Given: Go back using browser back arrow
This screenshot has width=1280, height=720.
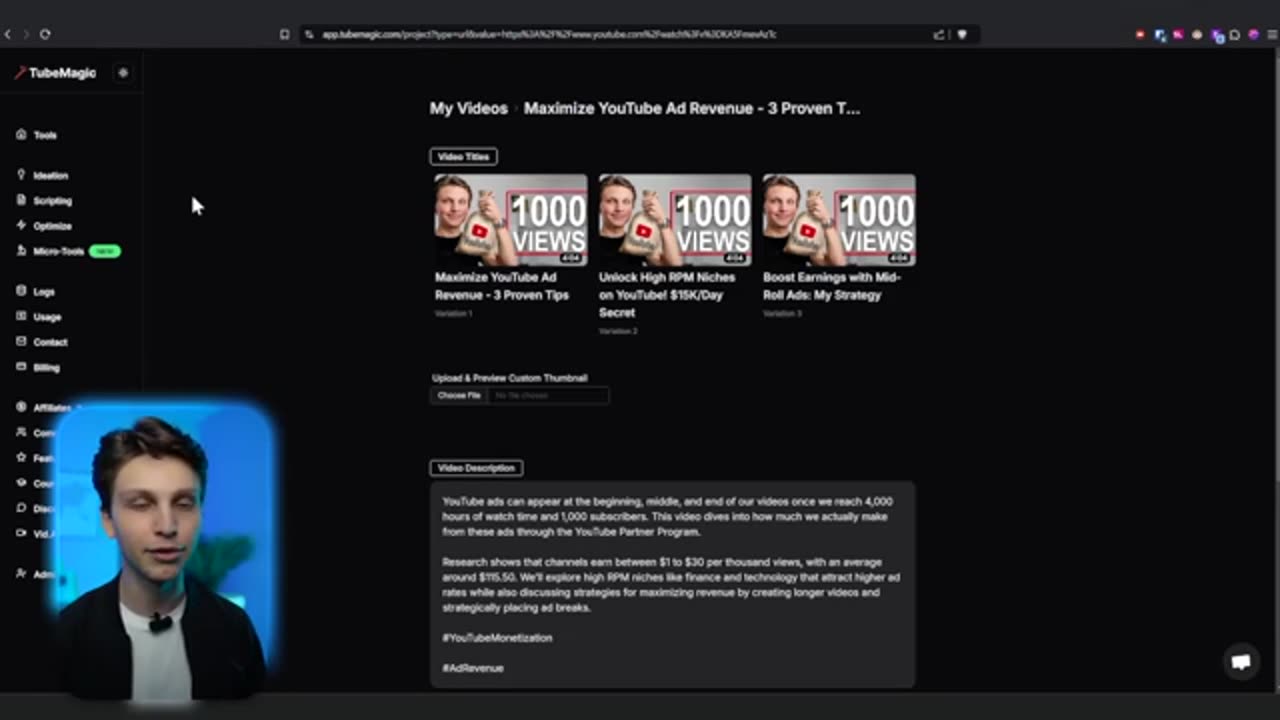Looking at the screenshot, I should click(x=8, y=34).
